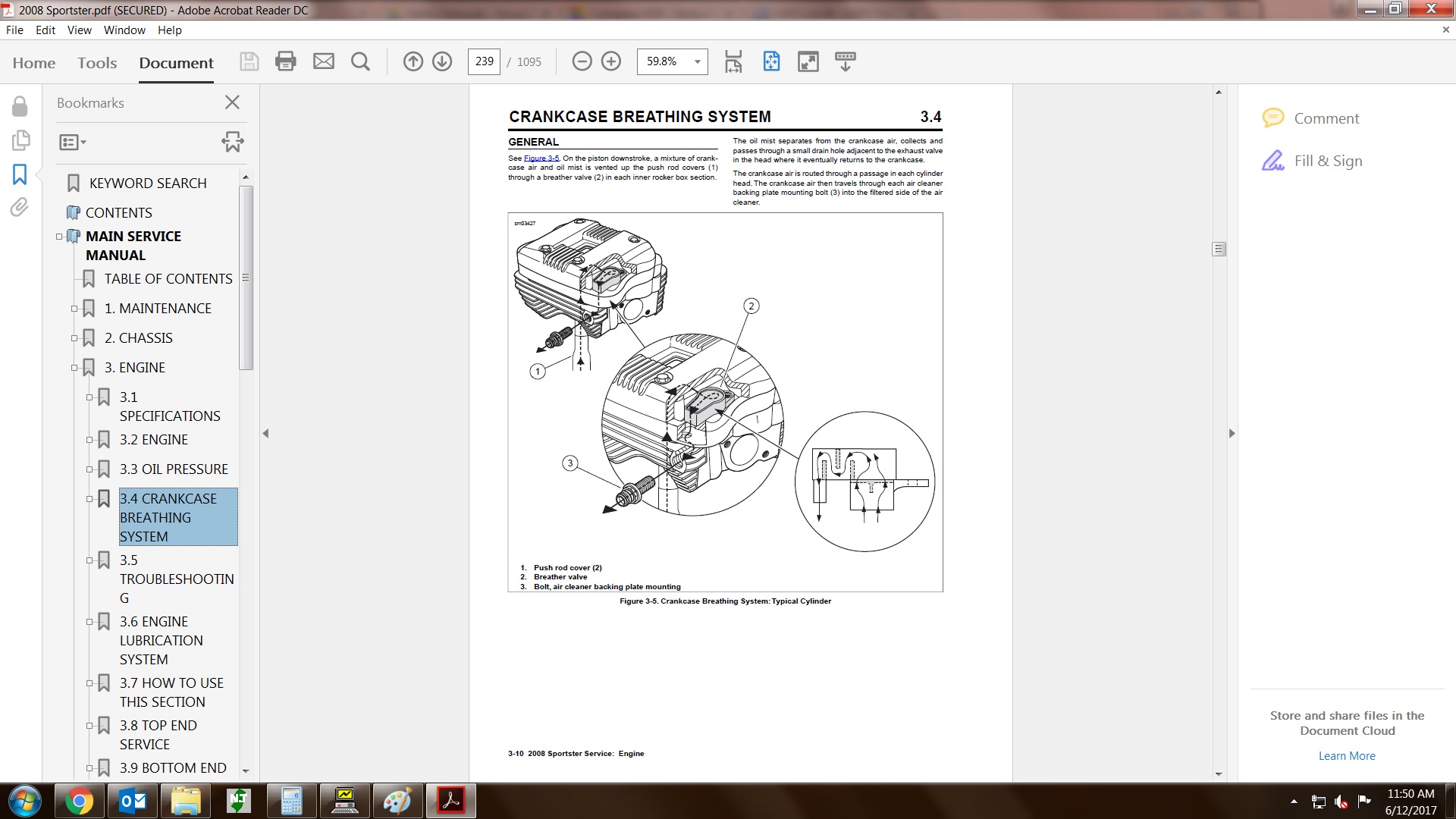Image resolution: width=1456 pixels, height=819 pixels.
Task: Click the zoom in plus icon
Action: point(611,61)
